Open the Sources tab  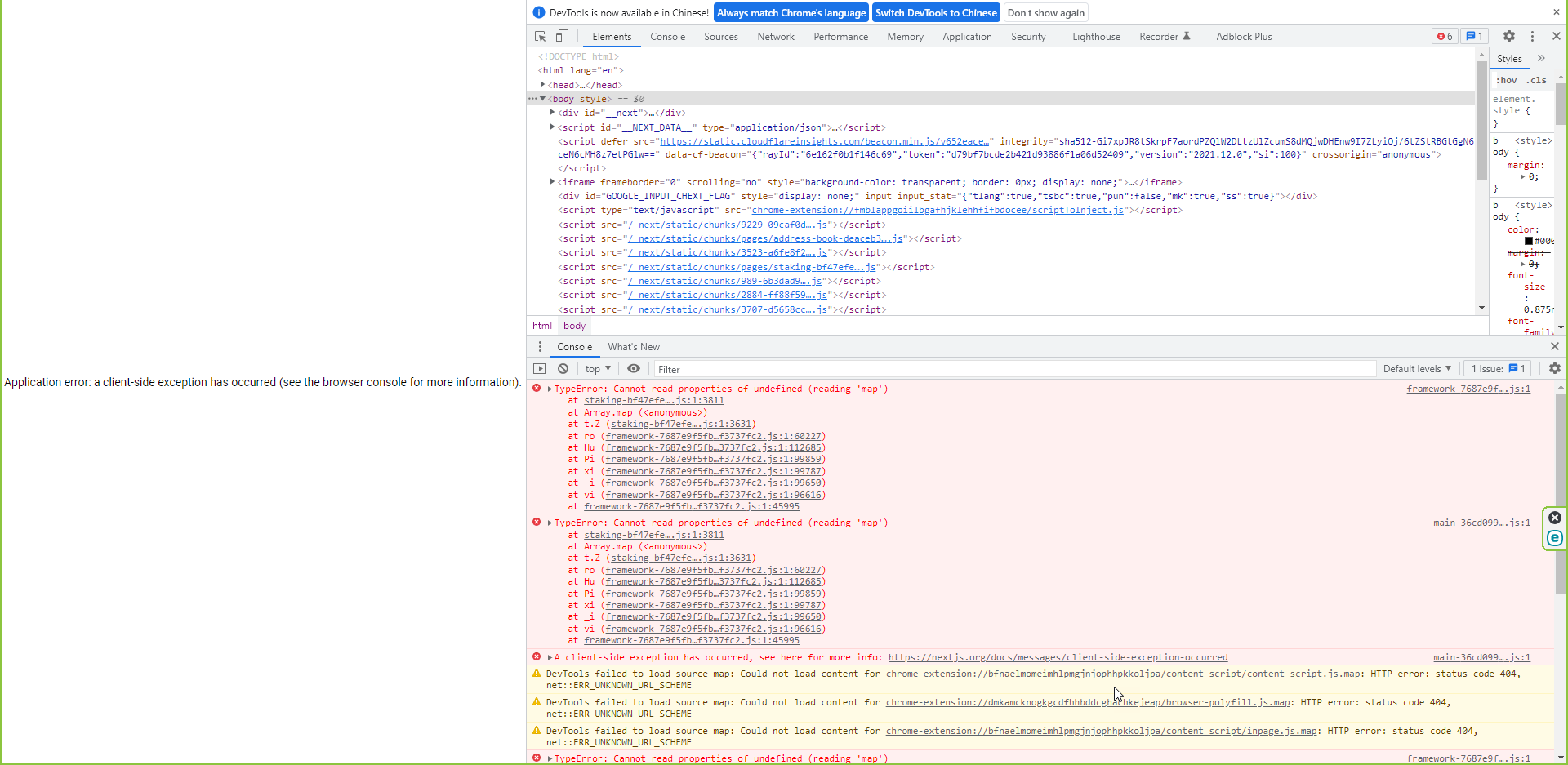(x=721, y=37)
